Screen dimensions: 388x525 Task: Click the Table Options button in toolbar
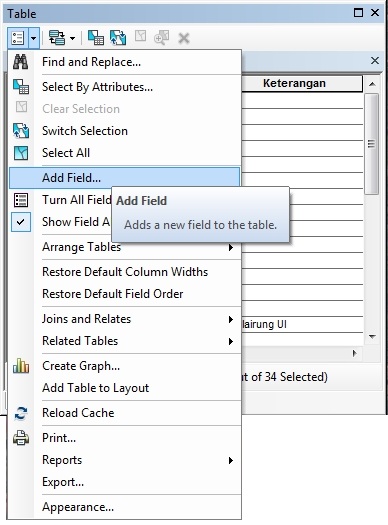pyautogui.click(x=18, y=38)
